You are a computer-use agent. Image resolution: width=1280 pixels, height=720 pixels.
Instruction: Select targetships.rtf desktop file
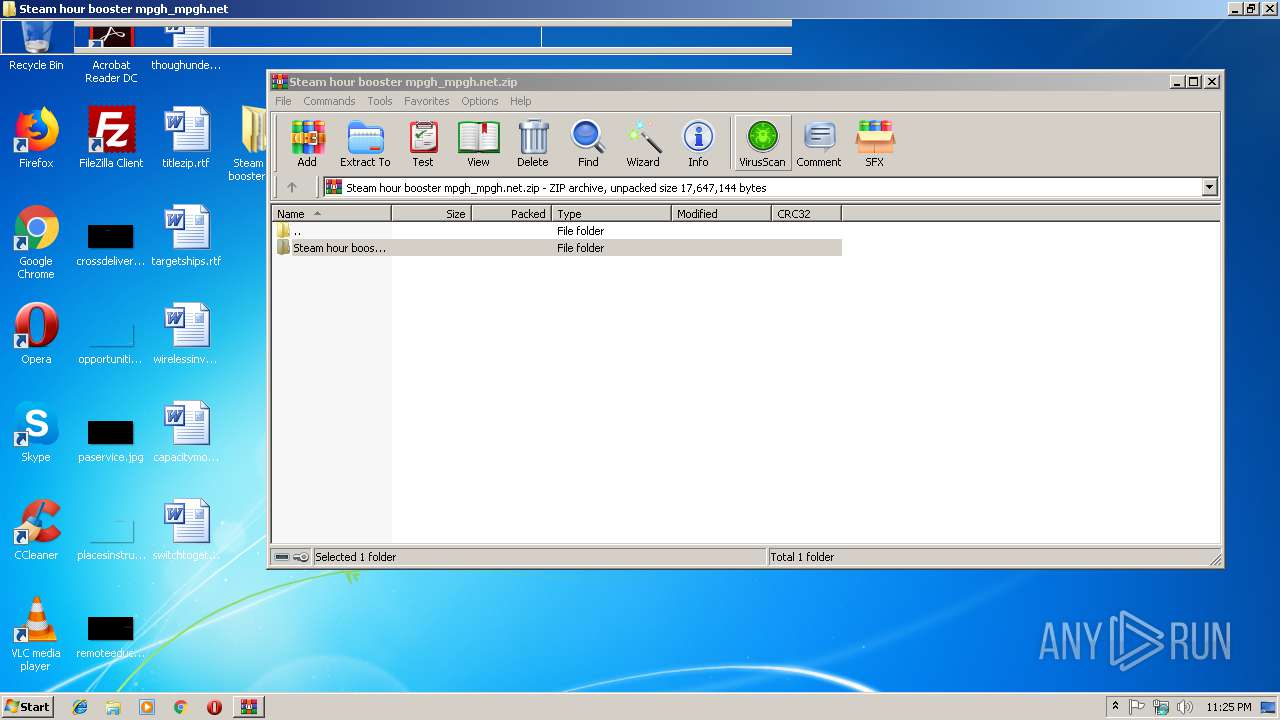tap(186, 236)
